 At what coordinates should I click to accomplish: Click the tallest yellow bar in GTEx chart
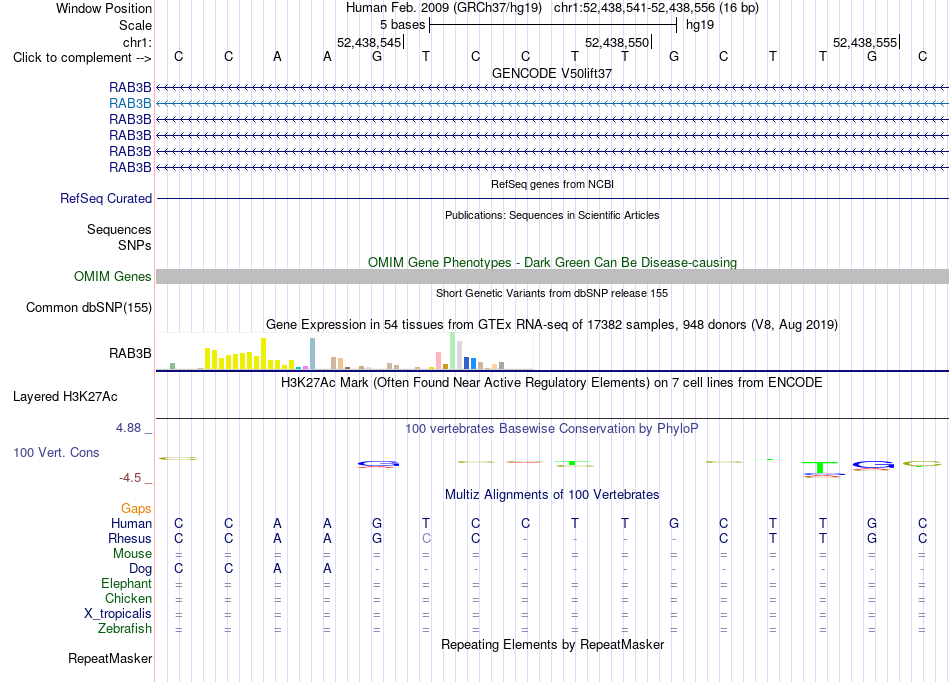coord(264,354)
